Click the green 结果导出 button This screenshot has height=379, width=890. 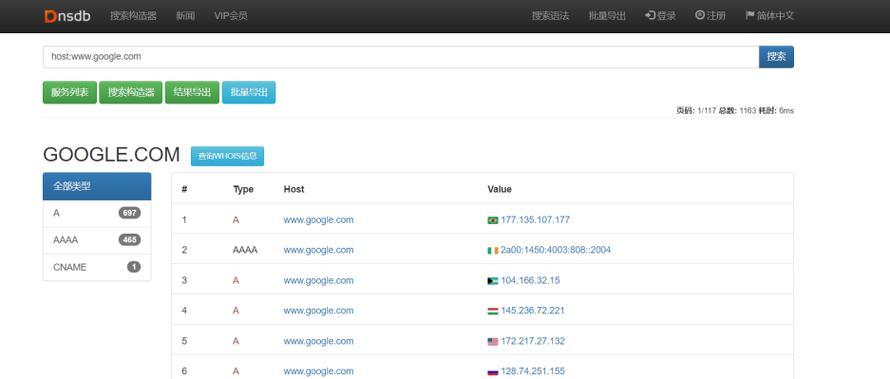click(192, 92)
